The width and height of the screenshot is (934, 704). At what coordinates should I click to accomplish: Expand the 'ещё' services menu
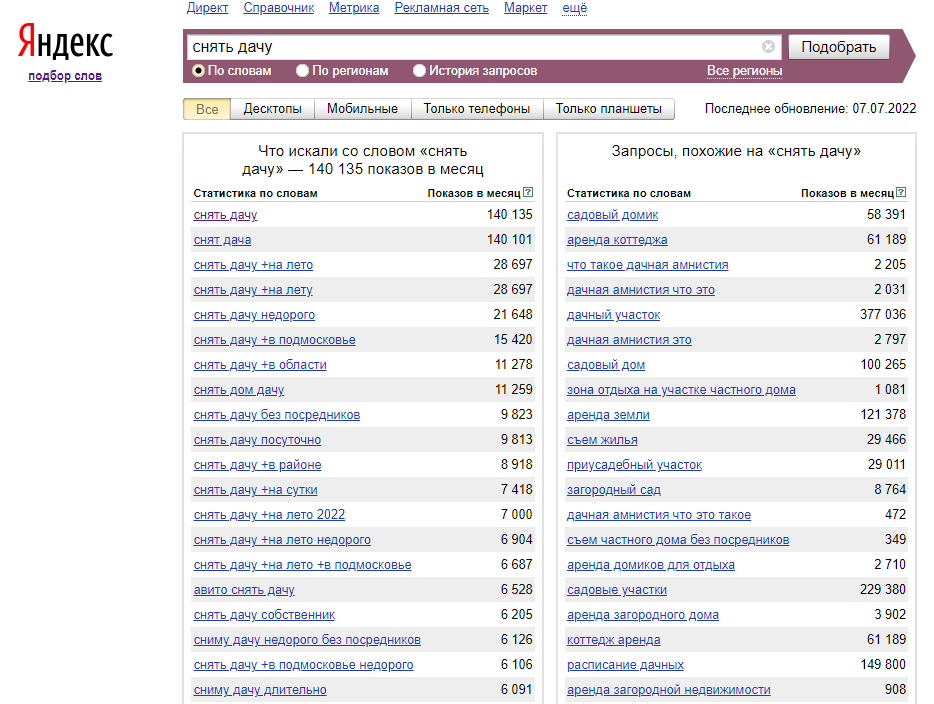(x=574, y=8)
